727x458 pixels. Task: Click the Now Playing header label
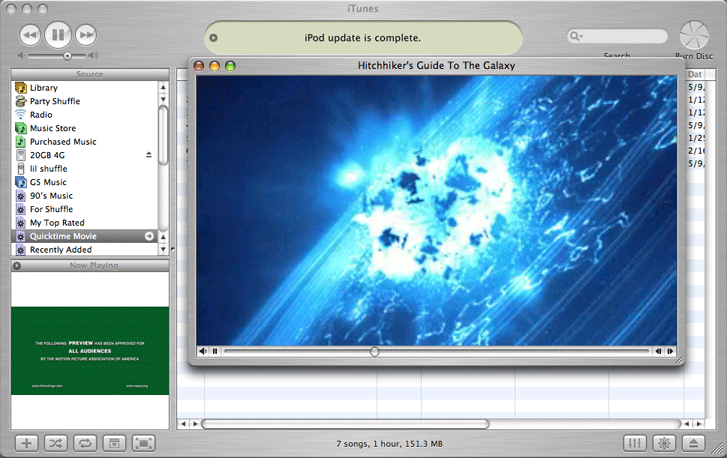point(94,266)
